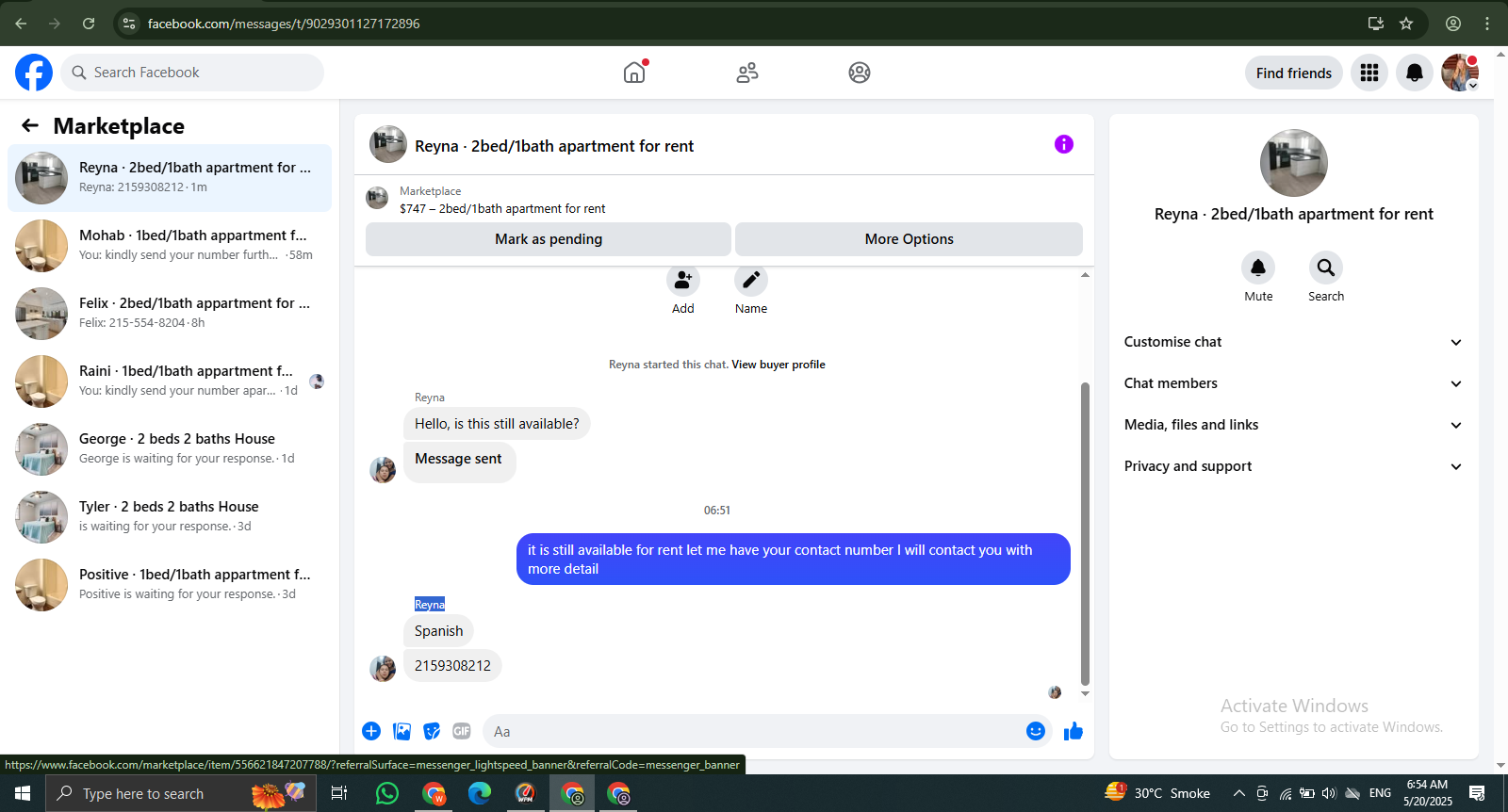1508x812 pixels.
Task: Open the browser profile icon
Action: 1453,24
